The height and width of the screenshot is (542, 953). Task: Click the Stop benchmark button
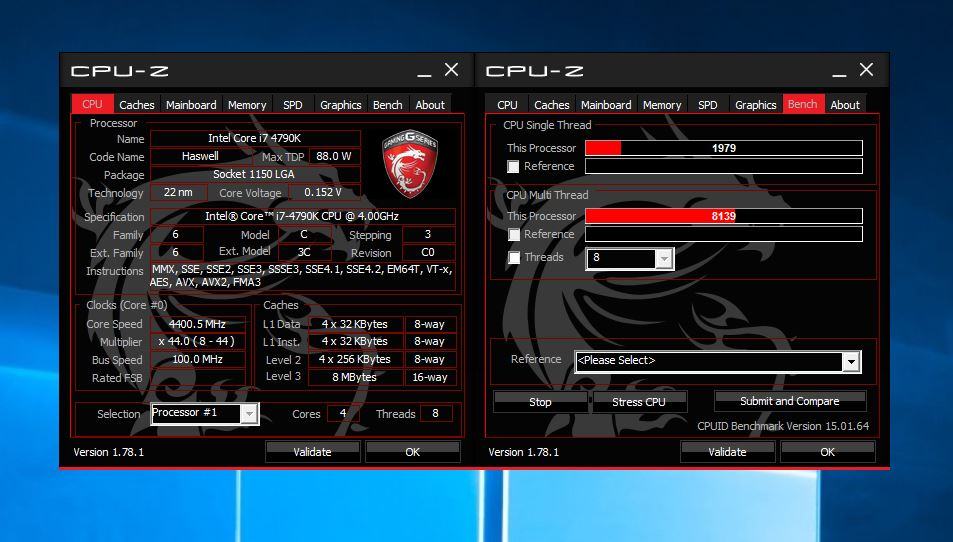pyautogui.click(x=540, y=402)
